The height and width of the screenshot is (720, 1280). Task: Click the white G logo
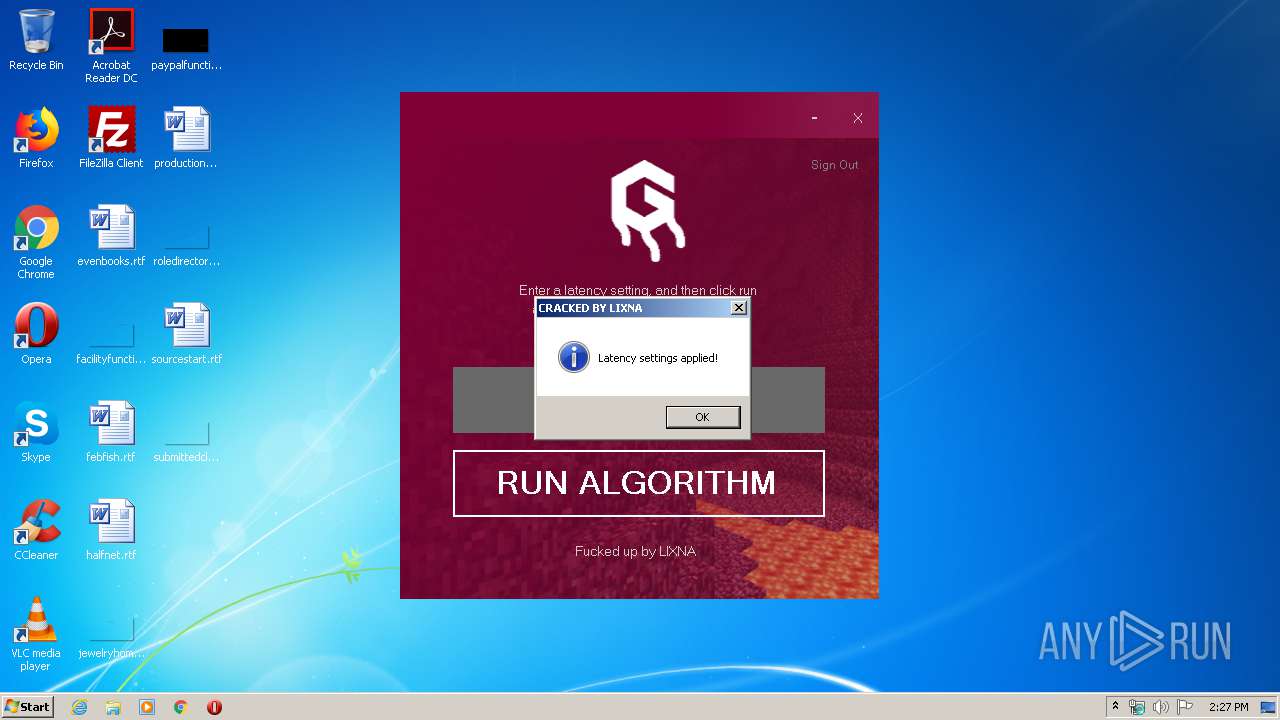click(x=648, y=210)
